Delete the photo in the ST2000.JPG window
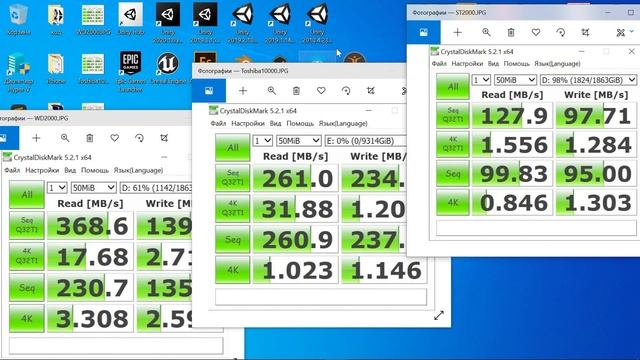The height and width of the screenshot is (360, 640). [511, 32]
